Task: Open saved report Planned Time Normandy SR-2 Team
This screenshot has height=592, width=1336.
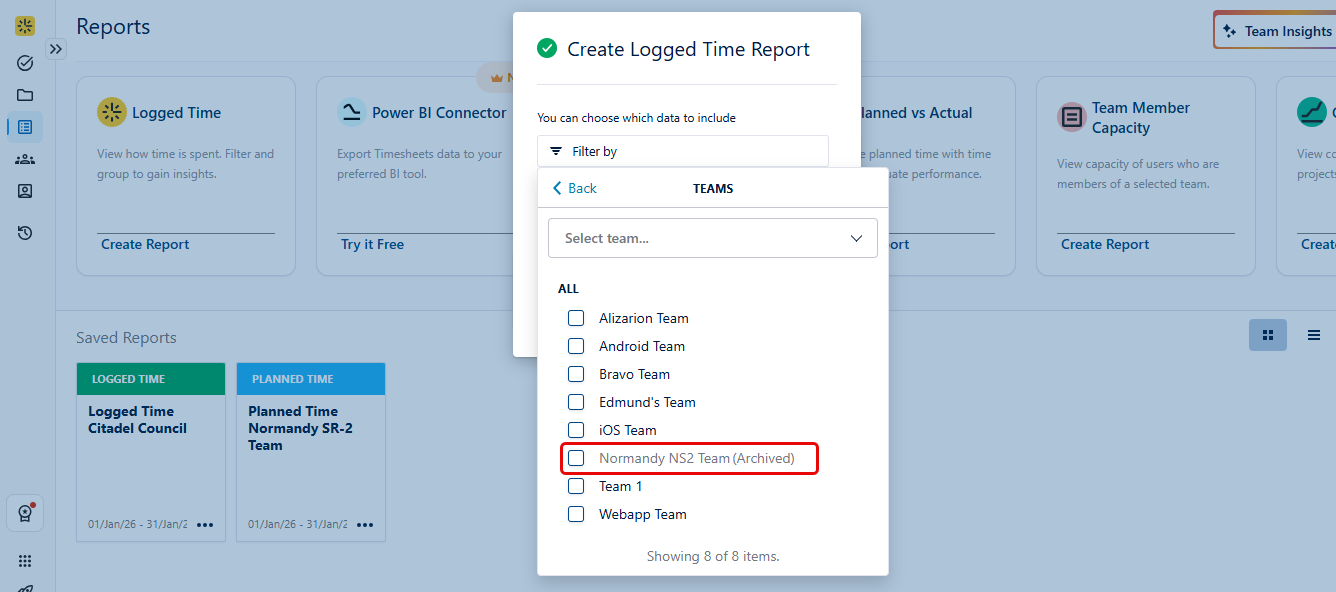Action: pyautogui.click(x=311, y=452)
